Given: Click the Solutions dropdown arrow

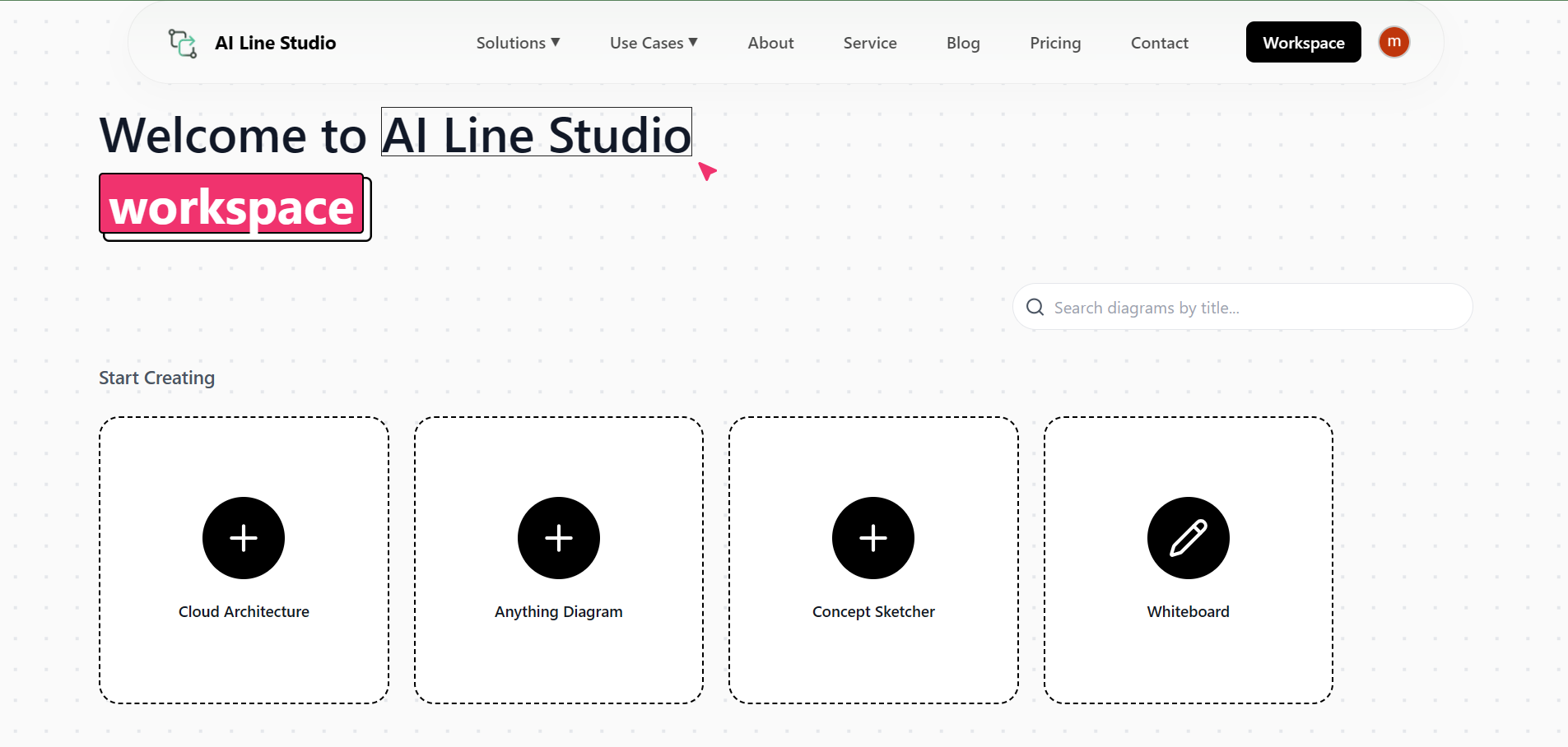Looking at the screenshot, I should pos(556,42).
